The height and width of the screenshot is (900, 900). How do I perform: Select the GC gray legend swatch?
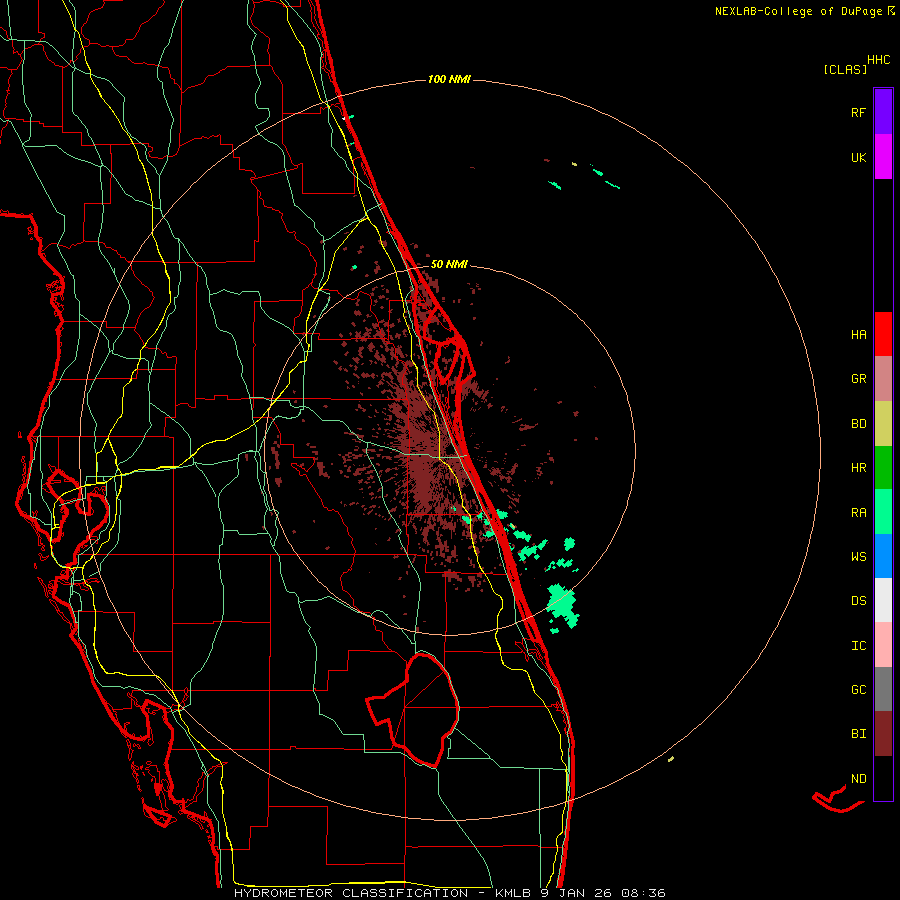tap(883, 689)
